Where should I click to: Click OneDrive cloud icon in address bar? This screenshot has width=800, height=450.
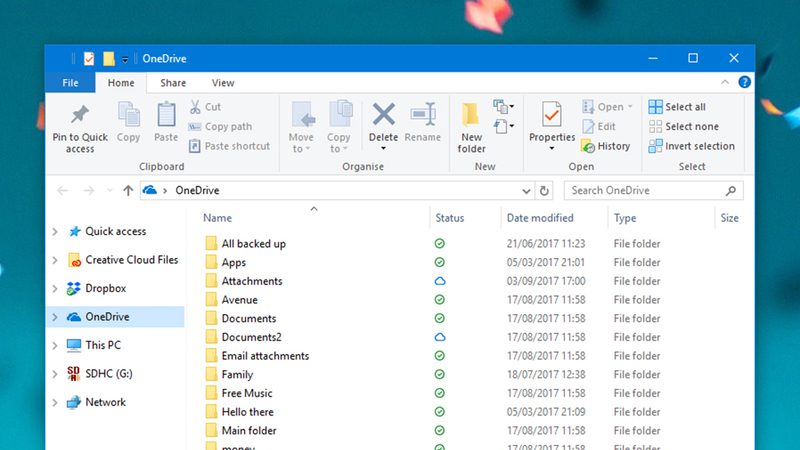pyautogui.click(x=149, y=190)
